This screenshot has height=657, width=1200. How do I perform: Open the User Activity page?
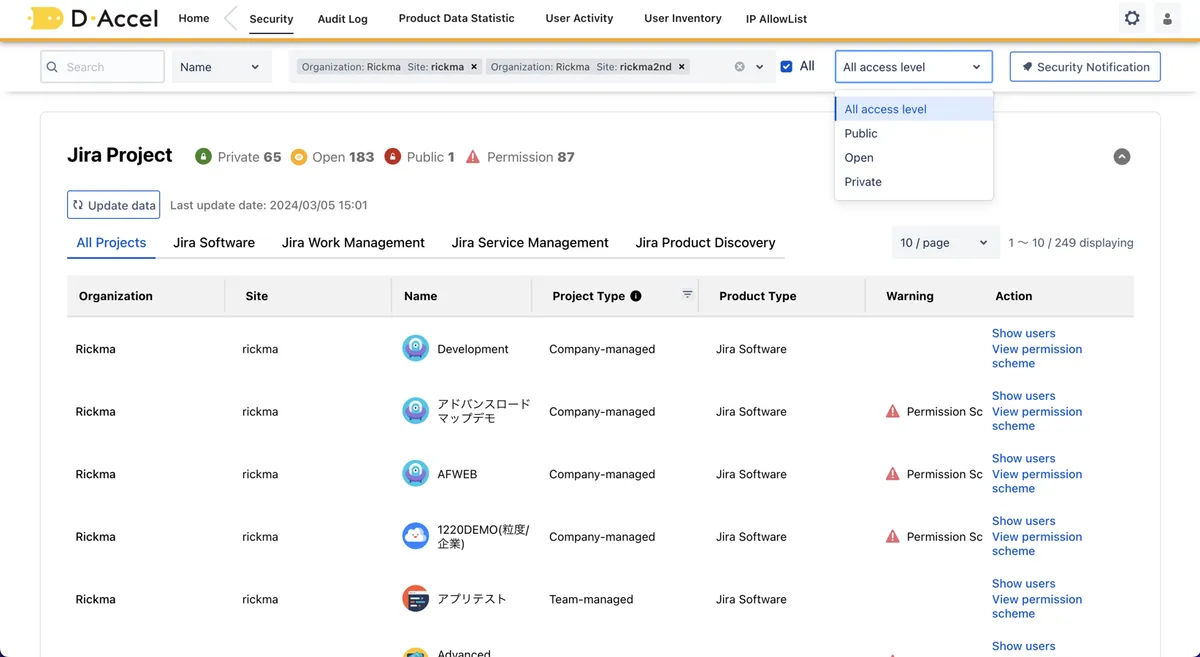[579, 18]
